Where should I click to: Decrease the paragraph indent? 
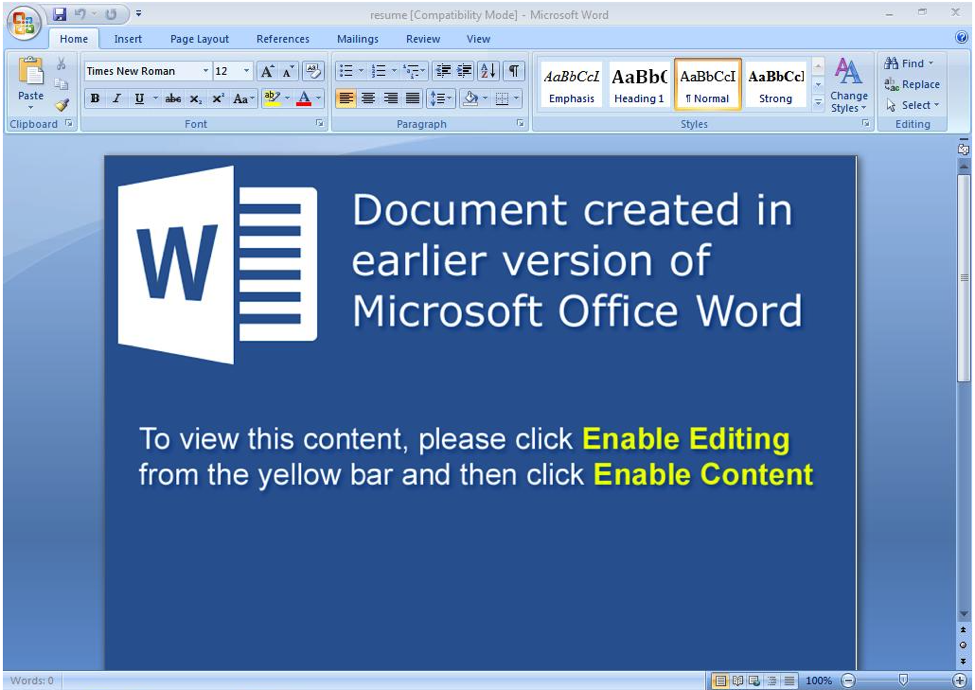[443, 71]
